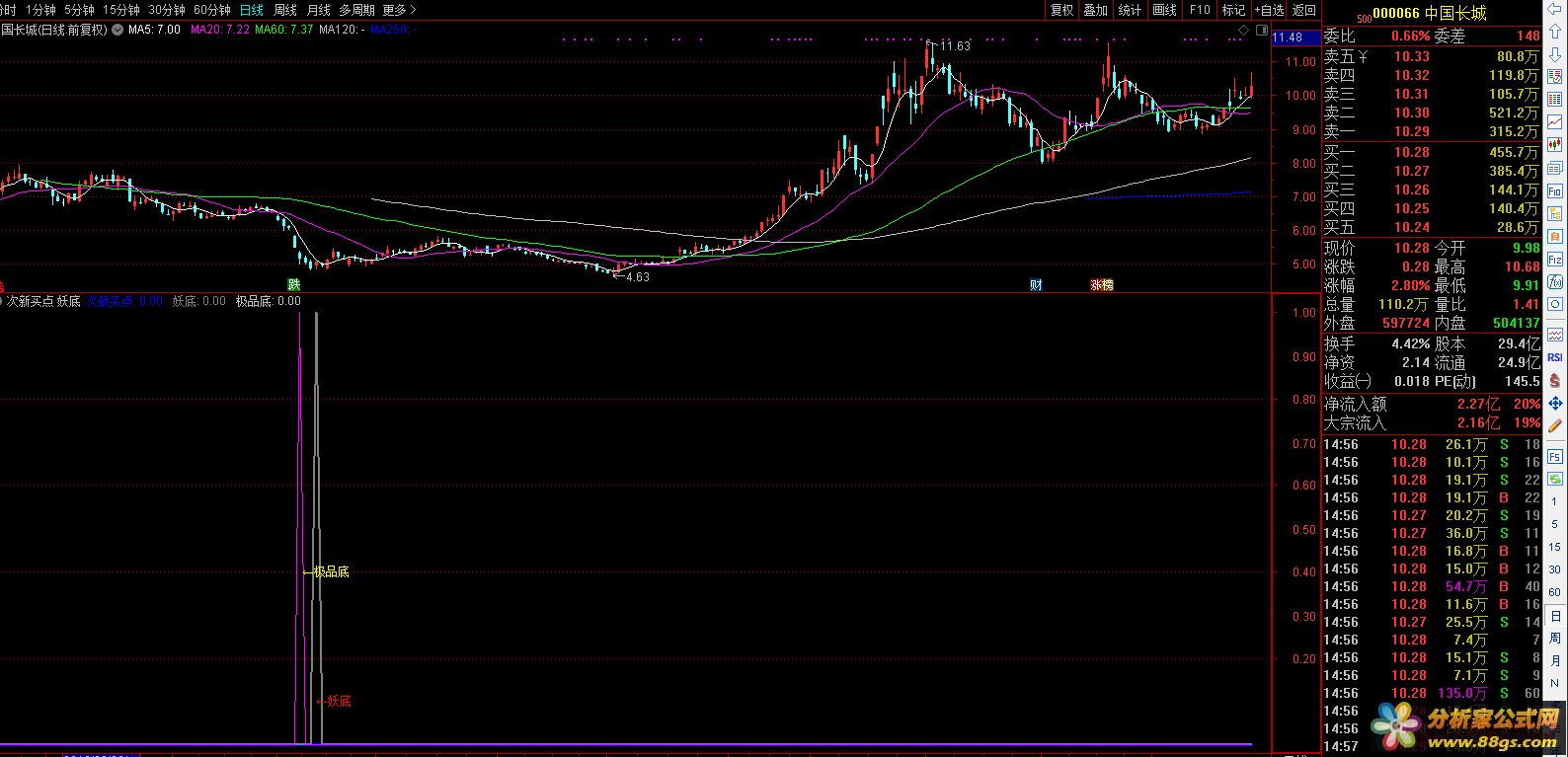1568x757 pixels.
Task: Select the N period in sidebar
Action: coord(1554,684)
